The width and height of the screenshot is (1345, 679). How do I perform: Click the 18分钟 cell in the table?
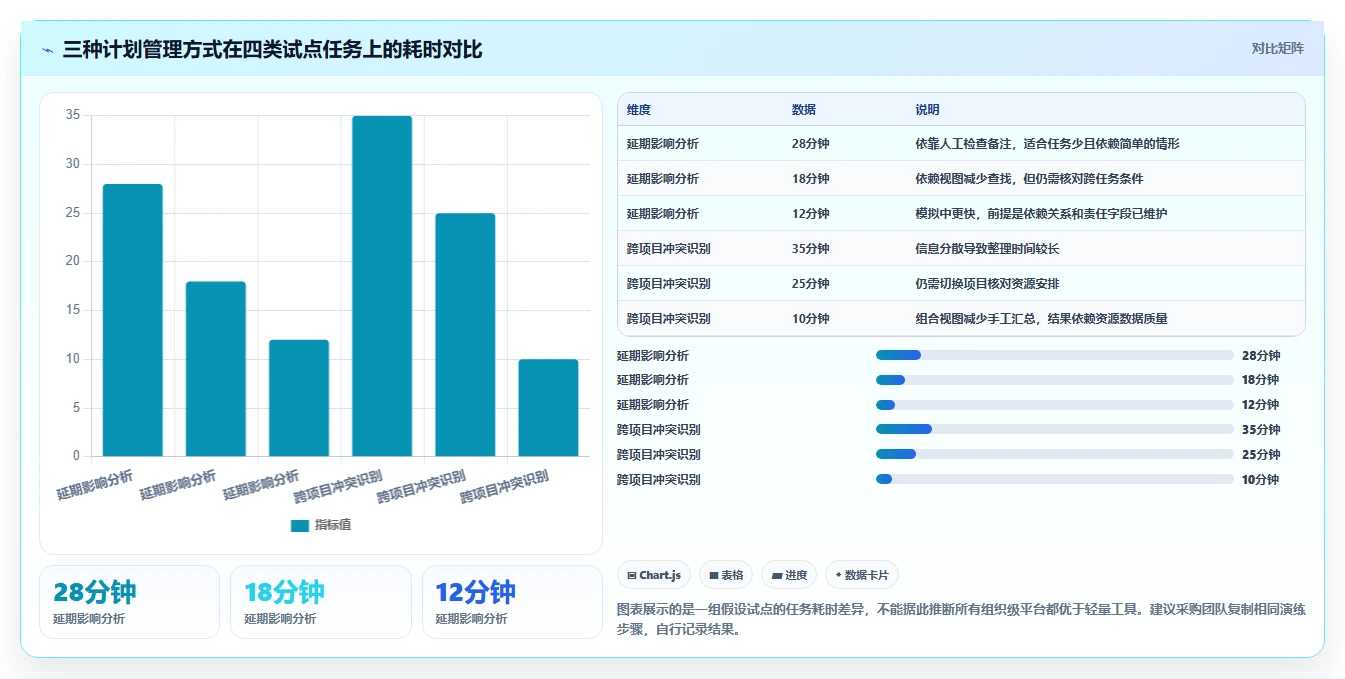(811, 179)
